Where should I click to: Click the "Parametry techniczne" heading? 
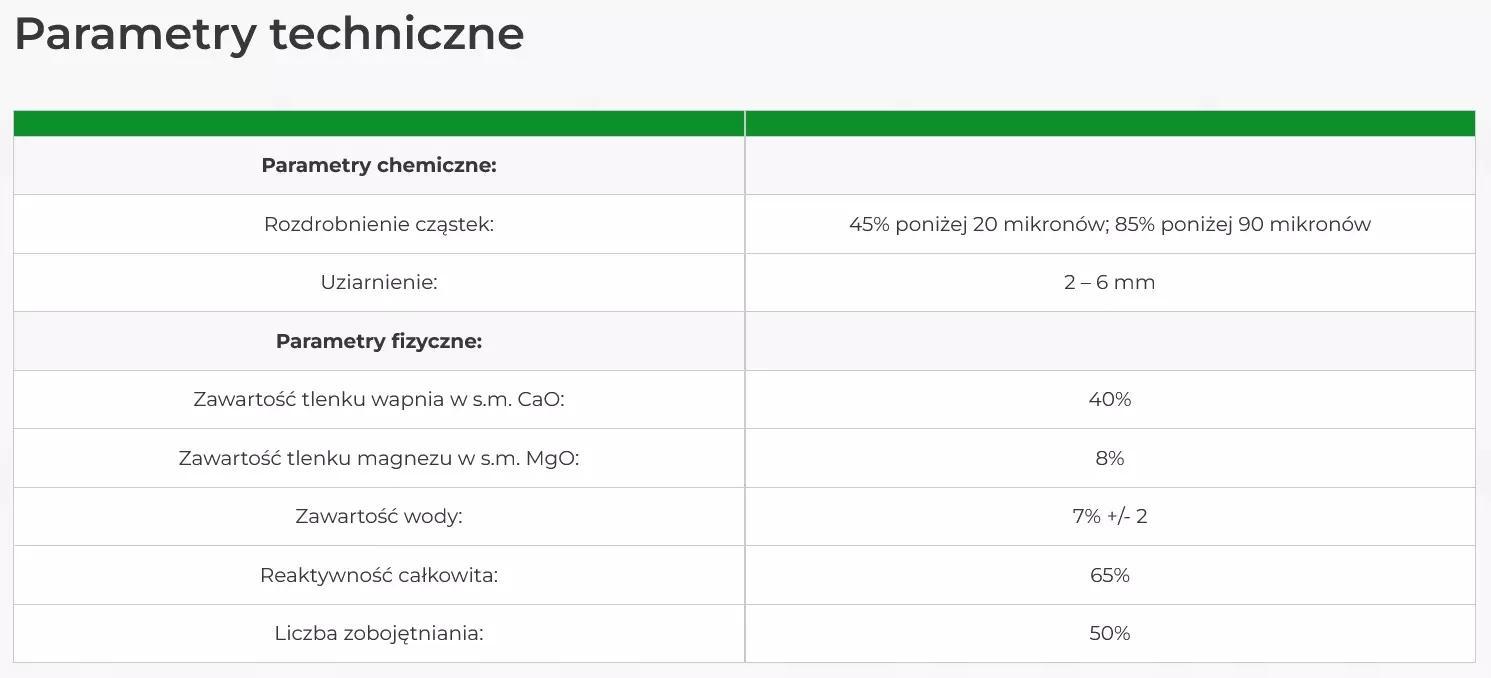tap(269, 35)
